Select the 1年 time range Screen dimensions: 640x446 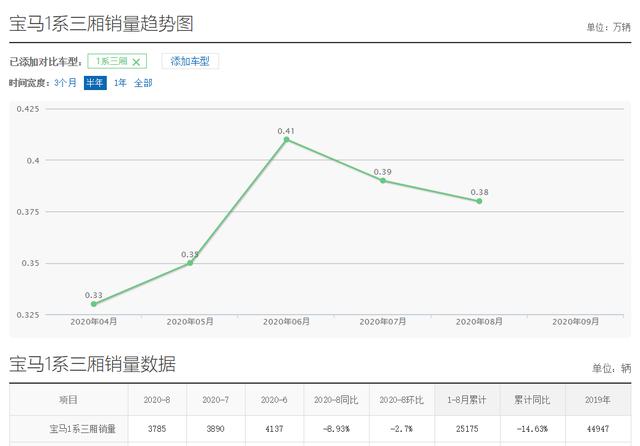coord(120,83)
